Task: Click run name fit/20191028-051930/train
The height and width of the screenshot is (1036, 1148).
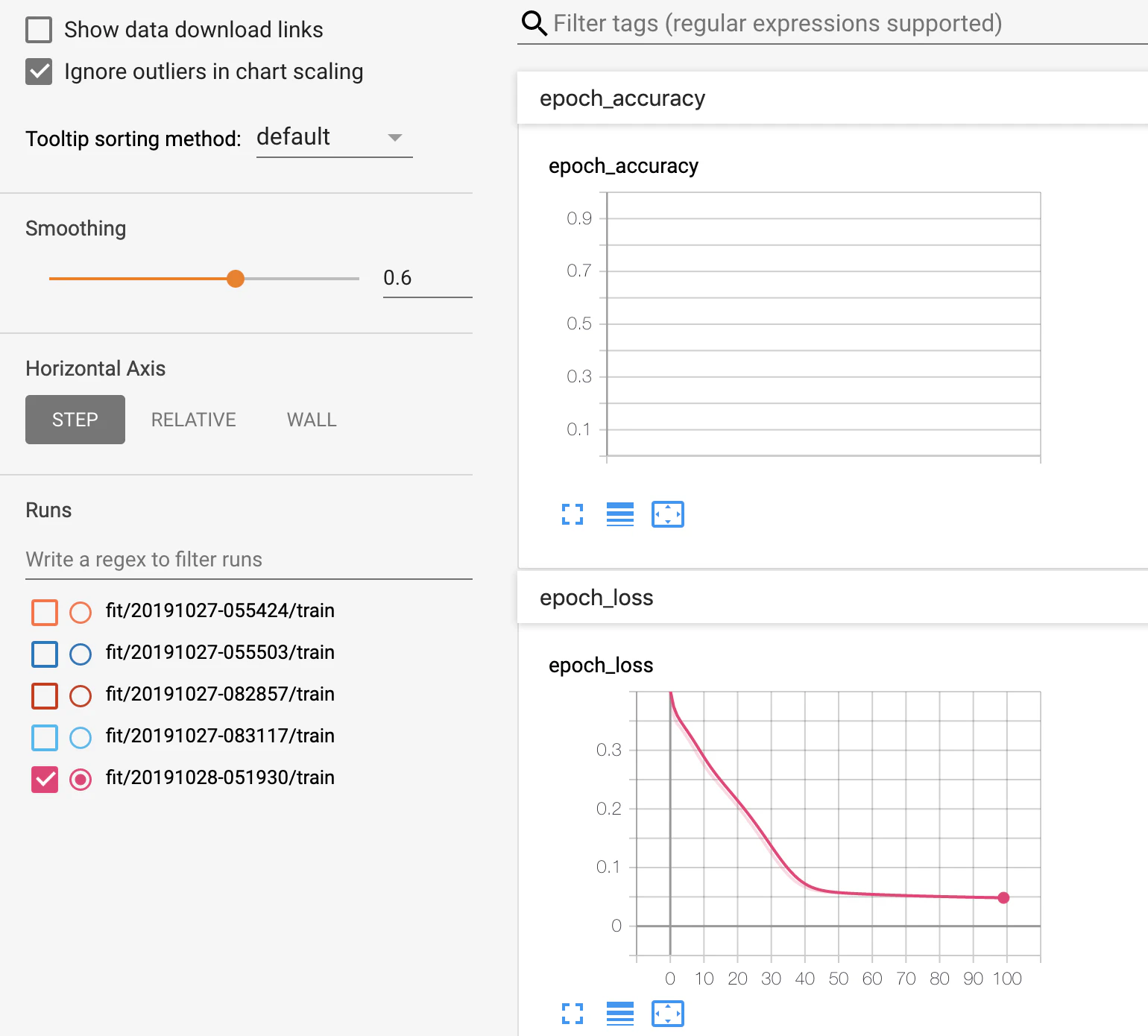Action: tap(220, 777)
